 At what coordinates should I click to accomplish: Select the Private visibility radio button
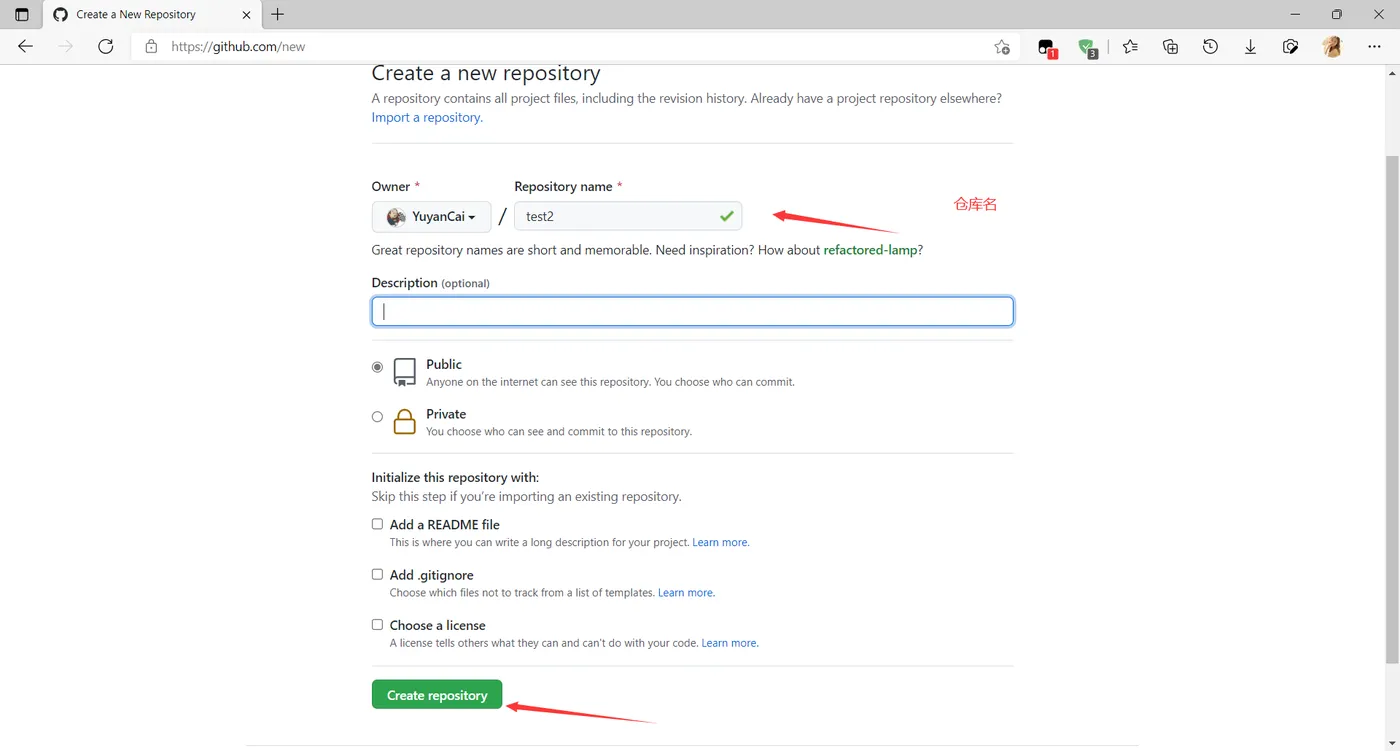click(377, 417)
